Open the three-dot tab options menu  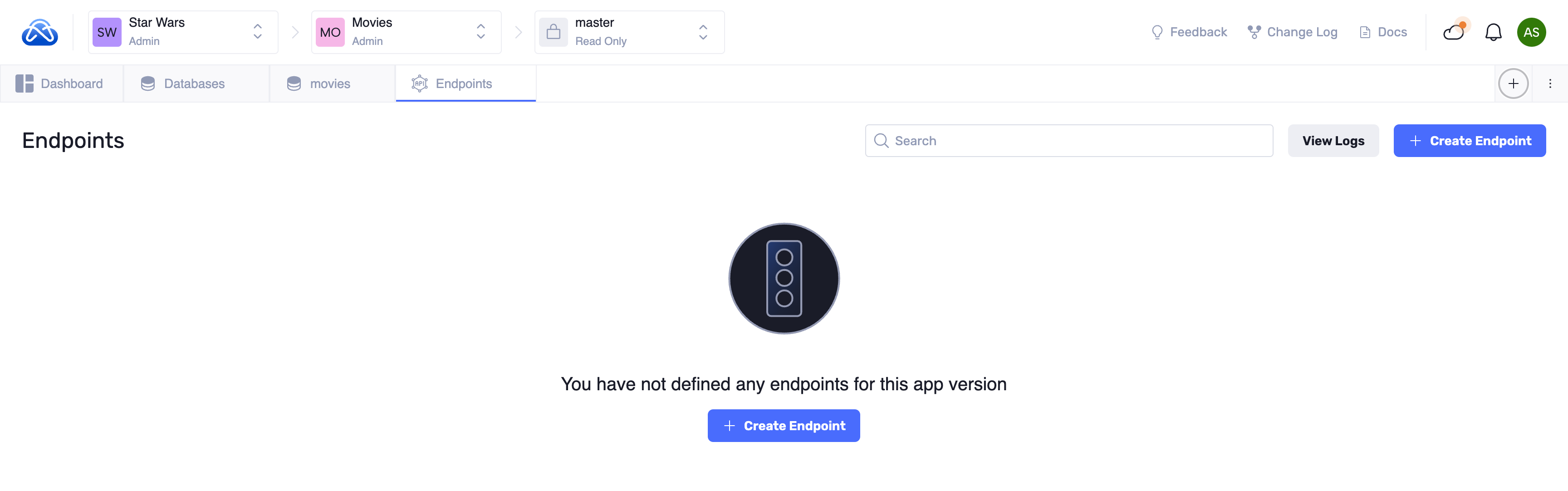click(x=1550, y=83)
